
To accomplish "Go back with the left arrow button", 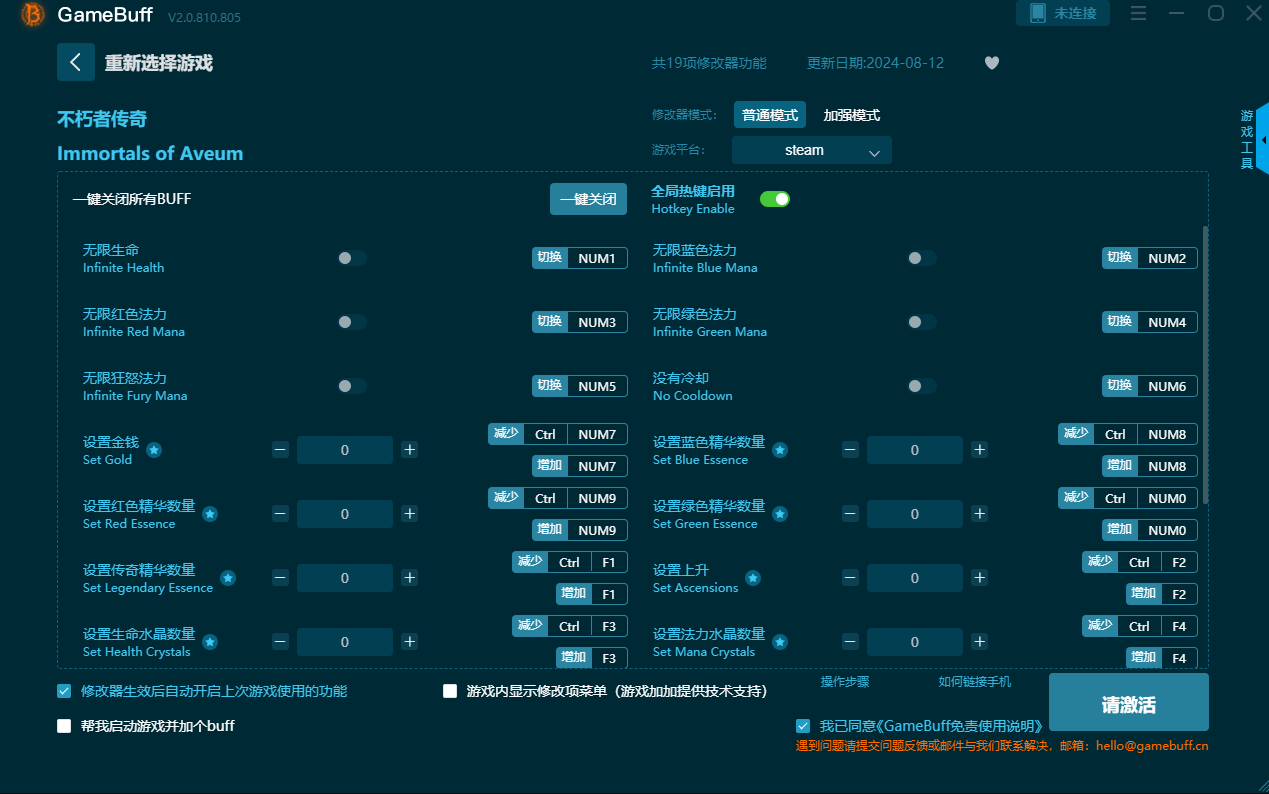I will tap(76, 62).
